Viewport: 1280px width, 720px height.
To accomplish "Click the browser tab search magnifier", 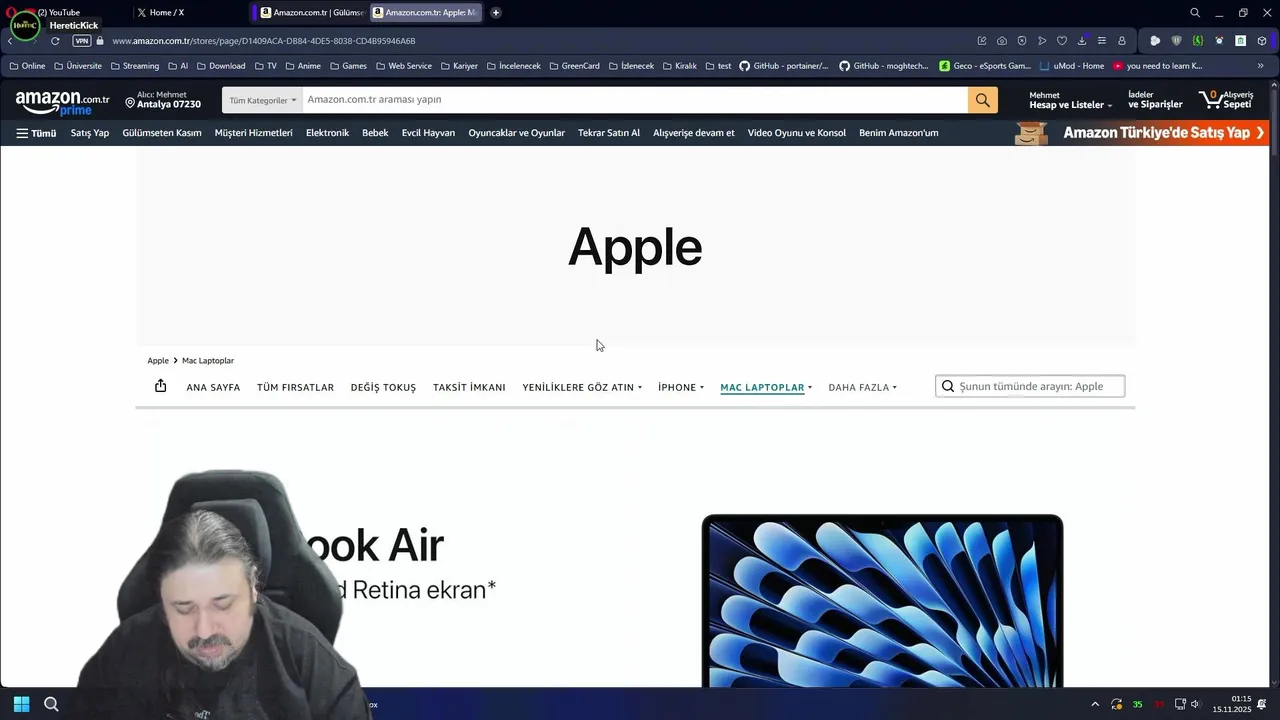I will coord(1195,13).
